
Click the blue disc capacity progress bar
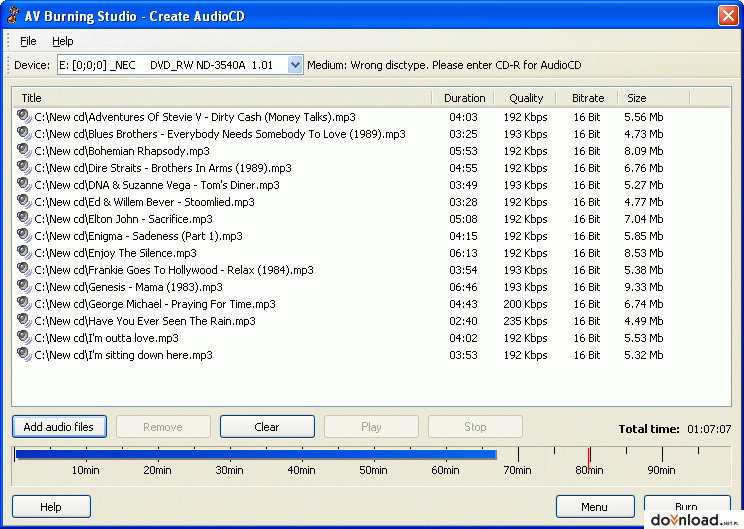pyautogui.click(x=256, y=455)
